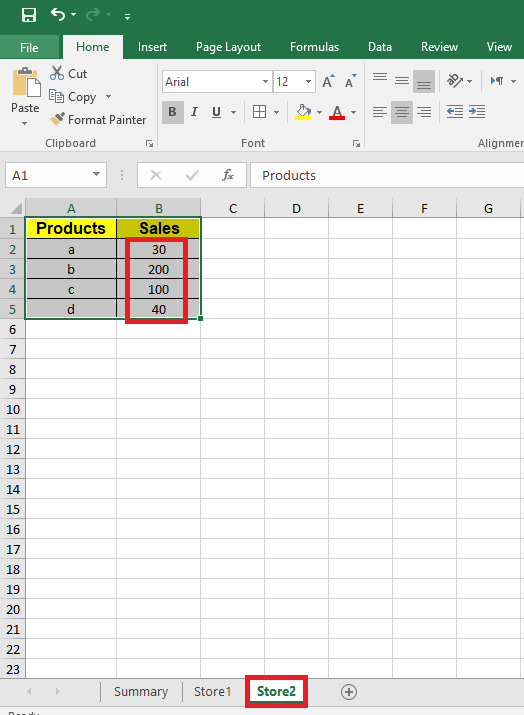Click the Paste clipboard icon

26,83
